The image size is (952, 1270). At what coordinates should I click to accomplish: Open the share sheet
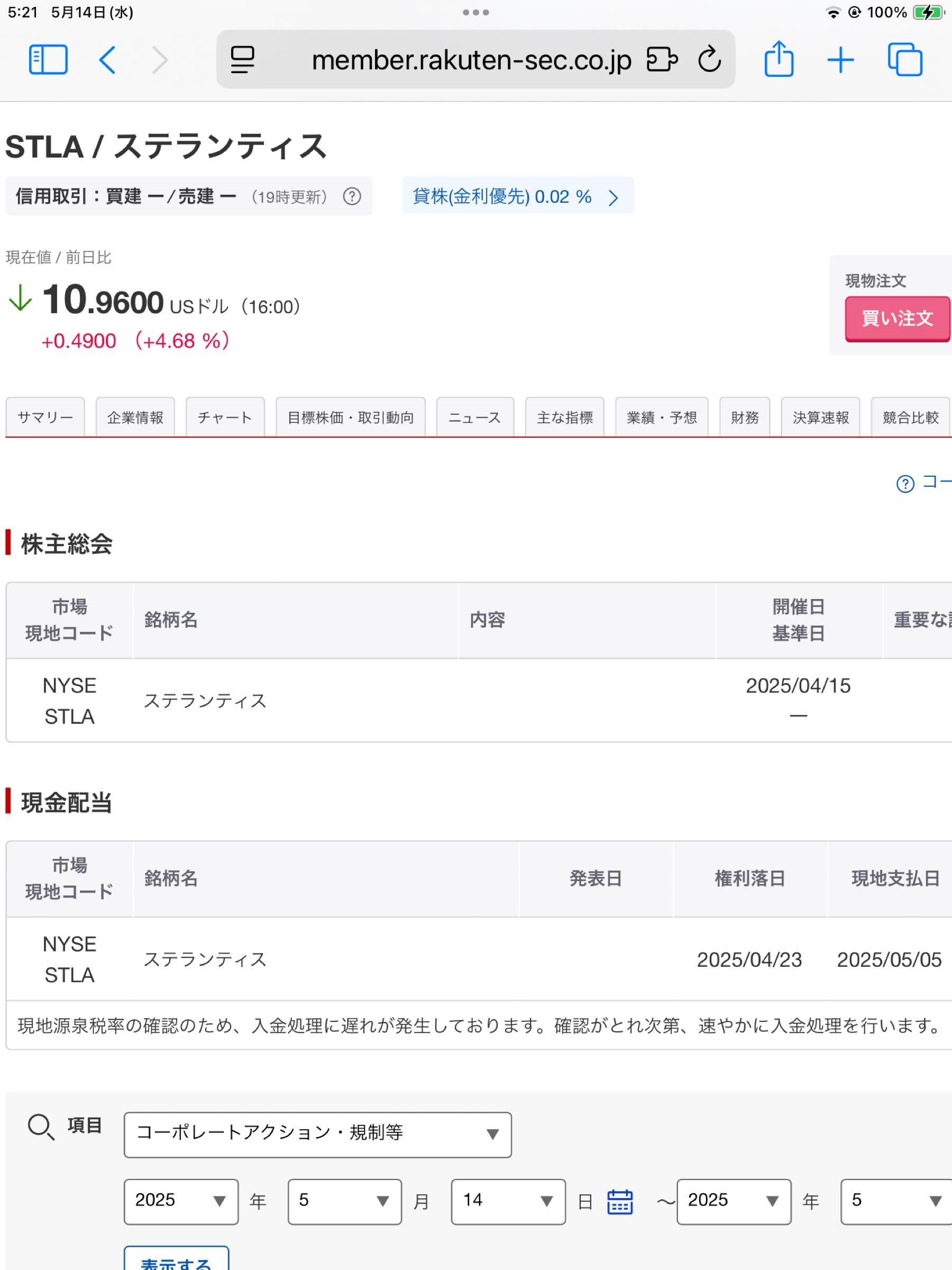coord(779,59)
